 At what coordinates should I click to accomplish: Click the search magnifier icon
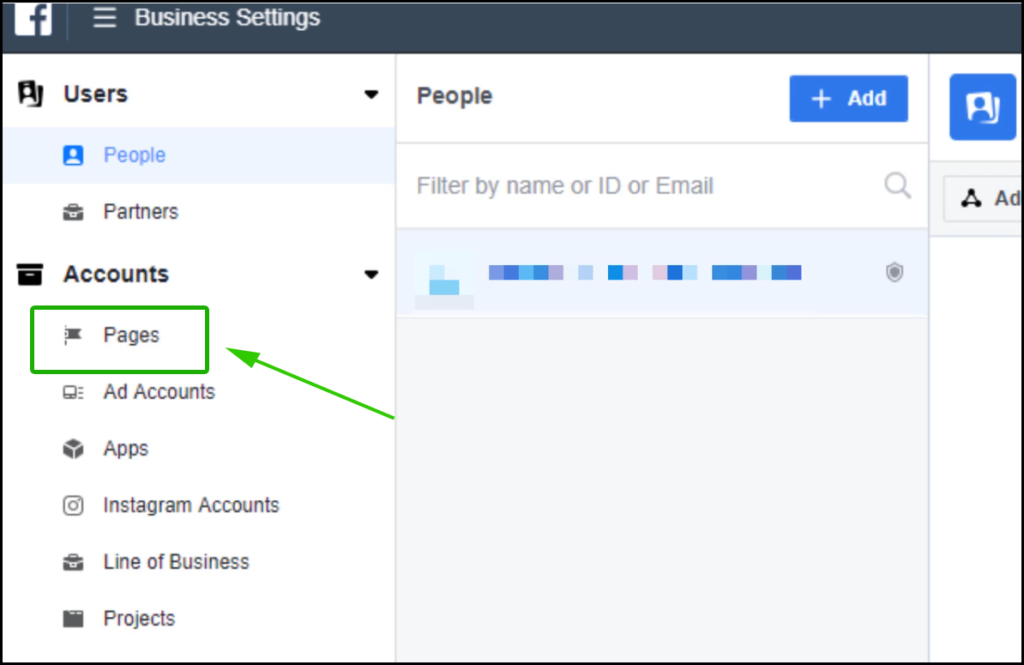coord(898,186)
